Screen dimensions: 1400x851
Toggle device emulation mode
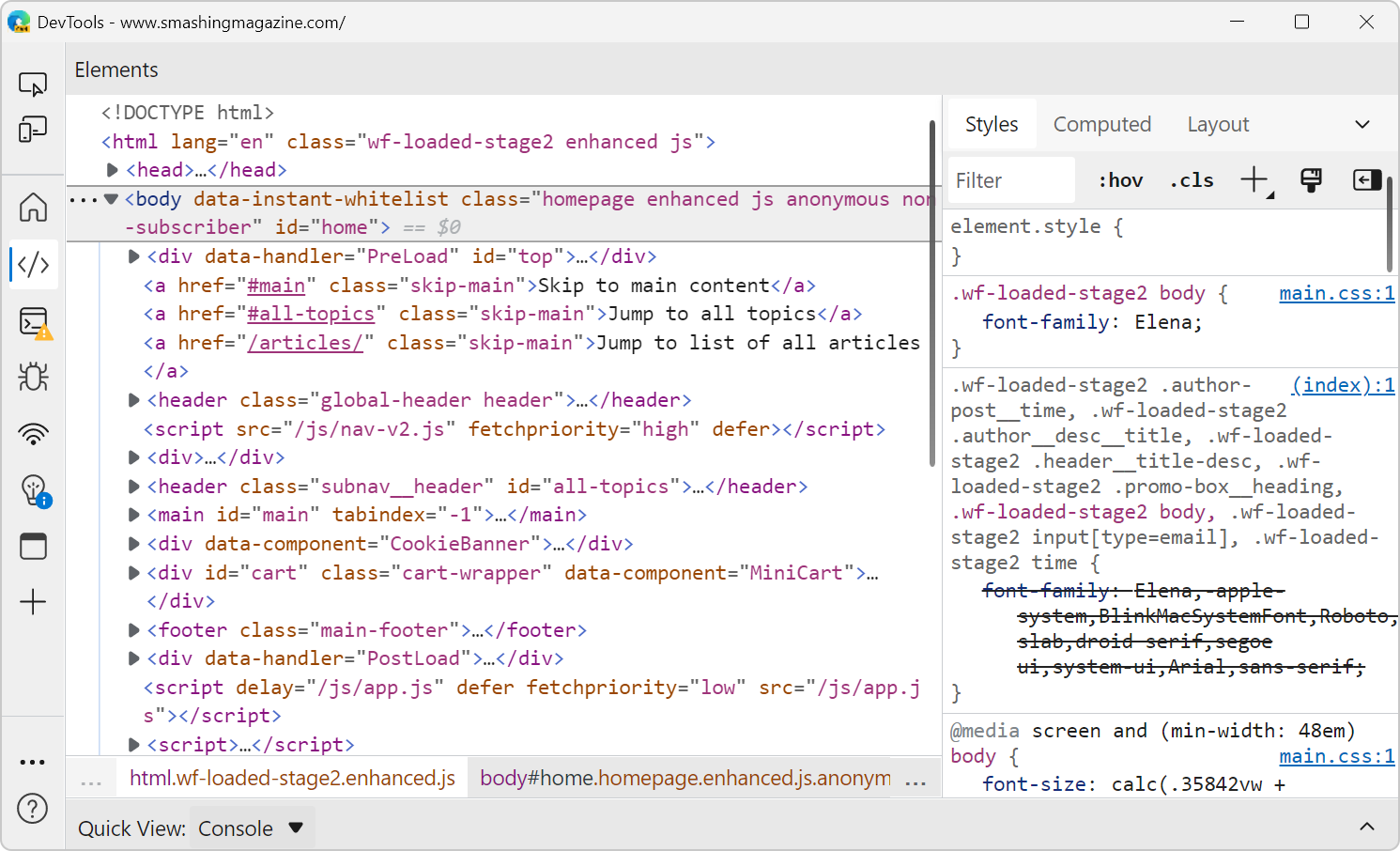[x=33, y=129]
